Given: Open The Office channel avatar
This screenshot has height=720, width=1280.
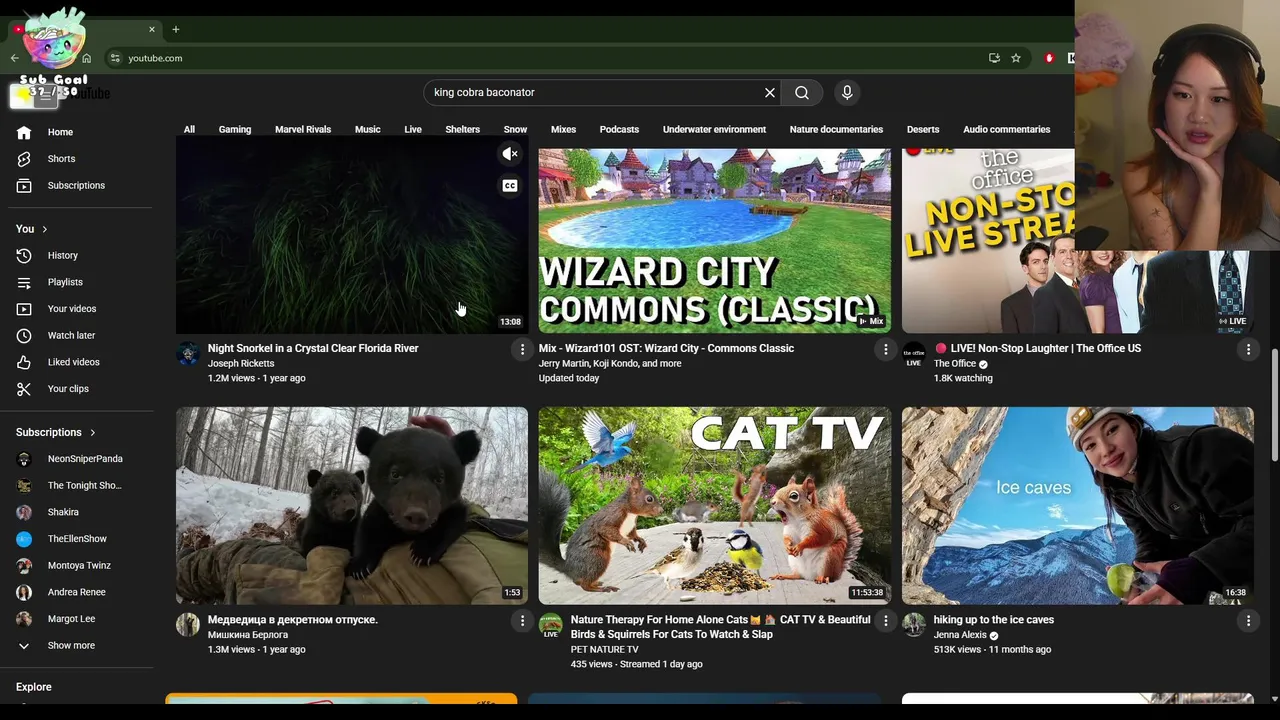Looking at the screenshot, I should coord(914,354).
